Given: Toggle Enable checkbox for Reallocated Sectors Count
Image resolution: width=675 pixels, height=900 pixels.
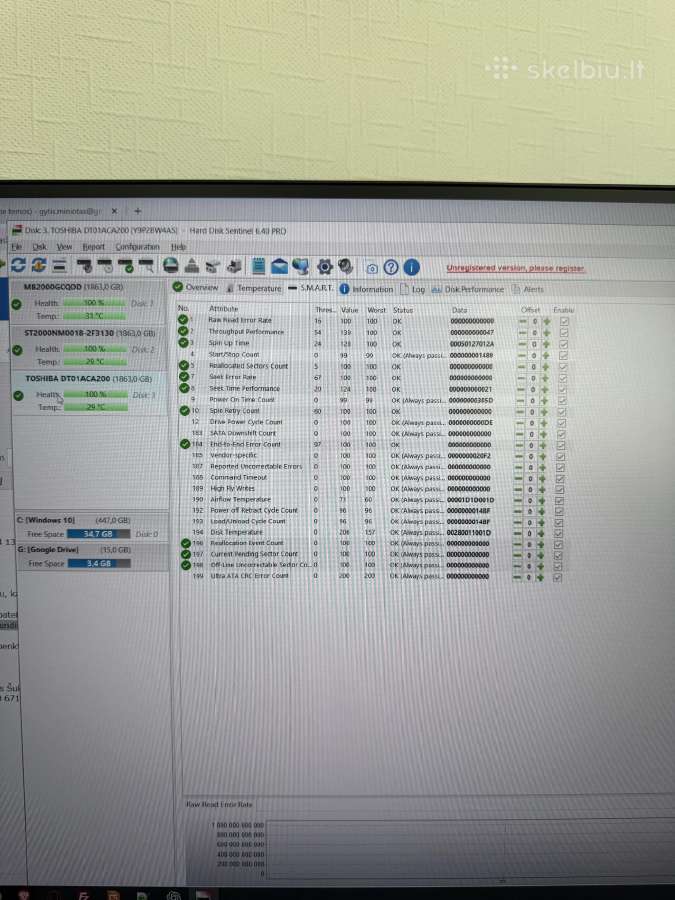Looking at the screenshot, I should (563, 367).
